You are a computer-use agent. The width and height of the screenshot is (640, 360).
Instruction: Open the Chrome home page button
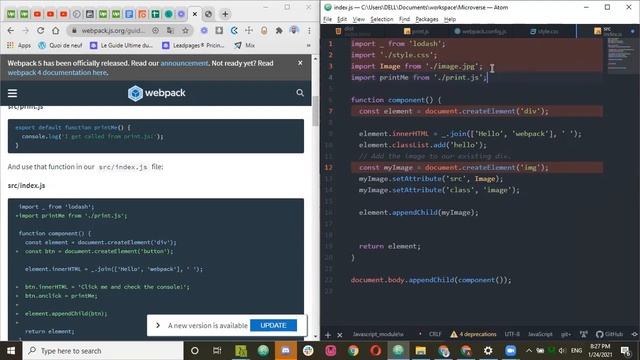click(56, 31)
